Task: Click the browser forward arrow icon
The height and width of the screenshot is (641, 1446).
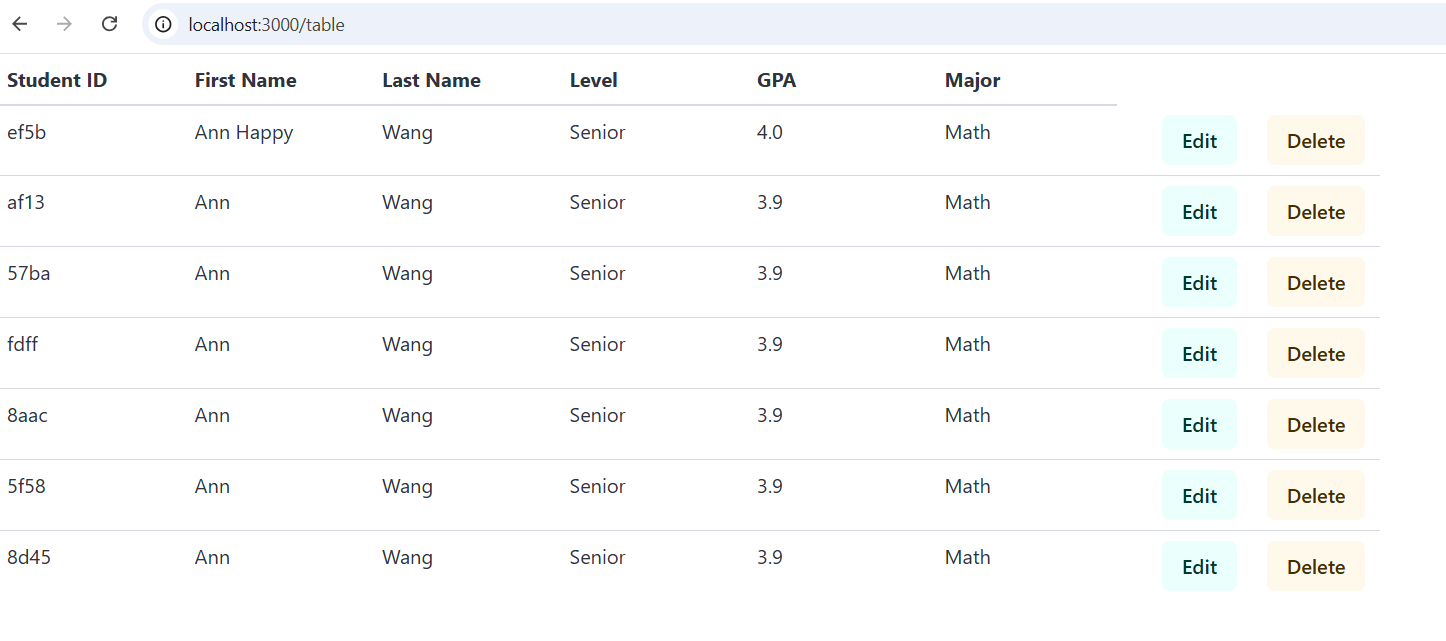Action: point(65,24)
